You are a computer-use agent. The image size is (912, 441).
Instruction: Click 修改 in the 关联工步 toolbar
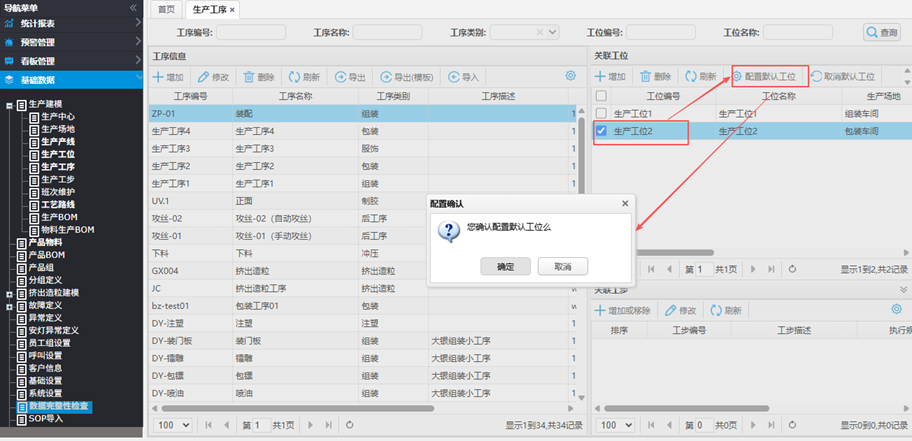pos(681,311)
